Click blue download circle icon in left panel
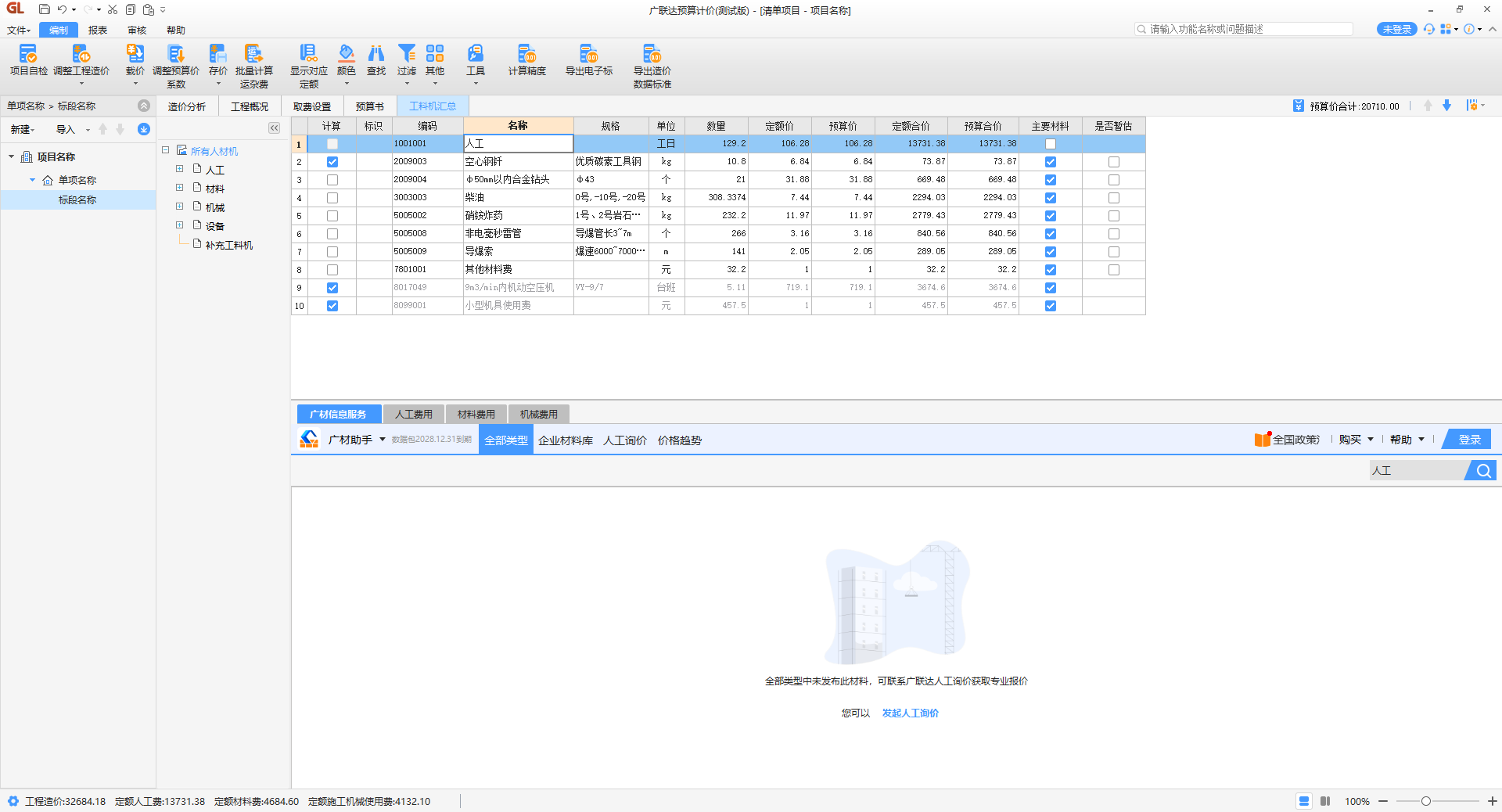Screen dimensions: 1502x812 click(x=144, y=129)
